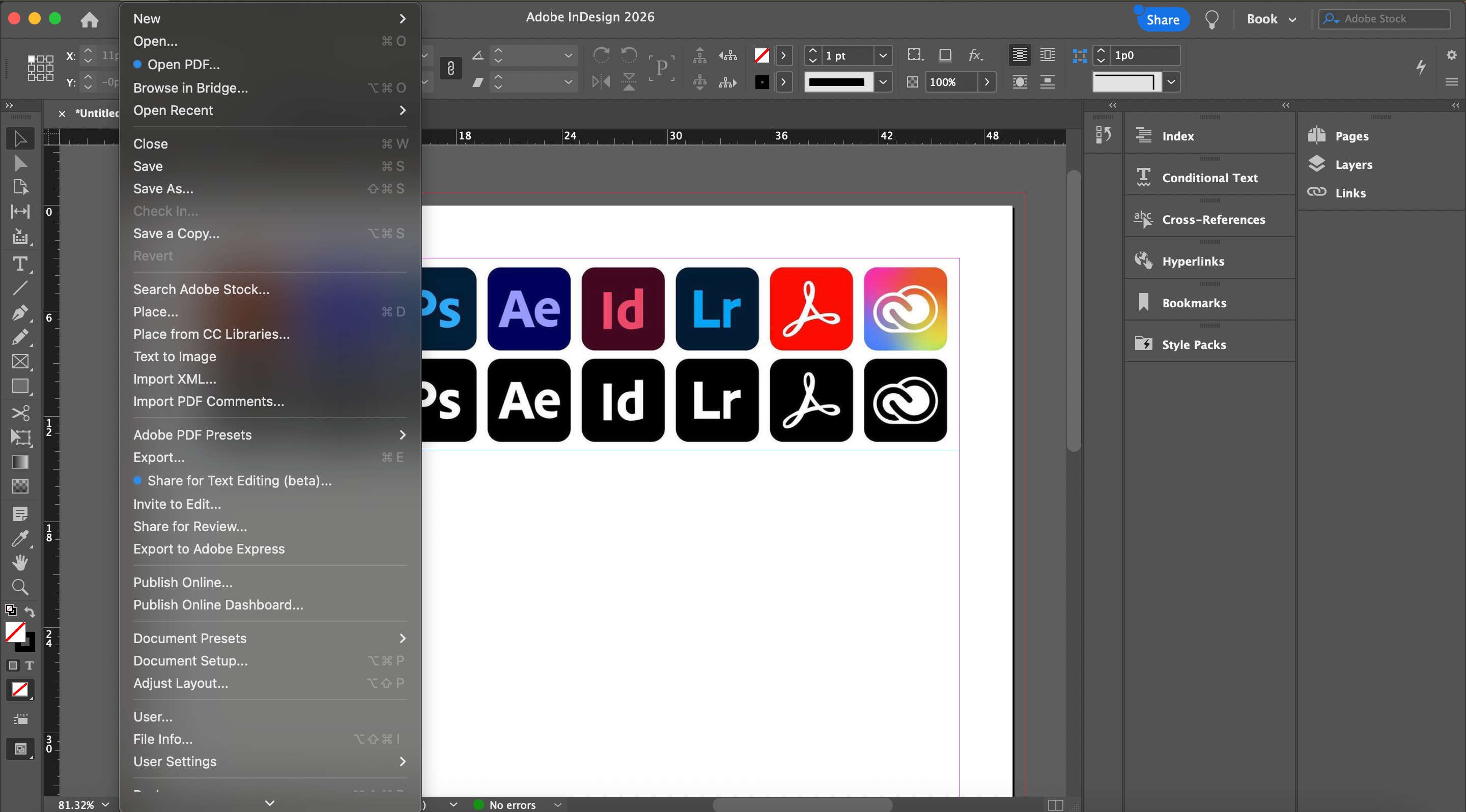Select the Pen tool
The image size is (1466, 812).
point(20,313)
